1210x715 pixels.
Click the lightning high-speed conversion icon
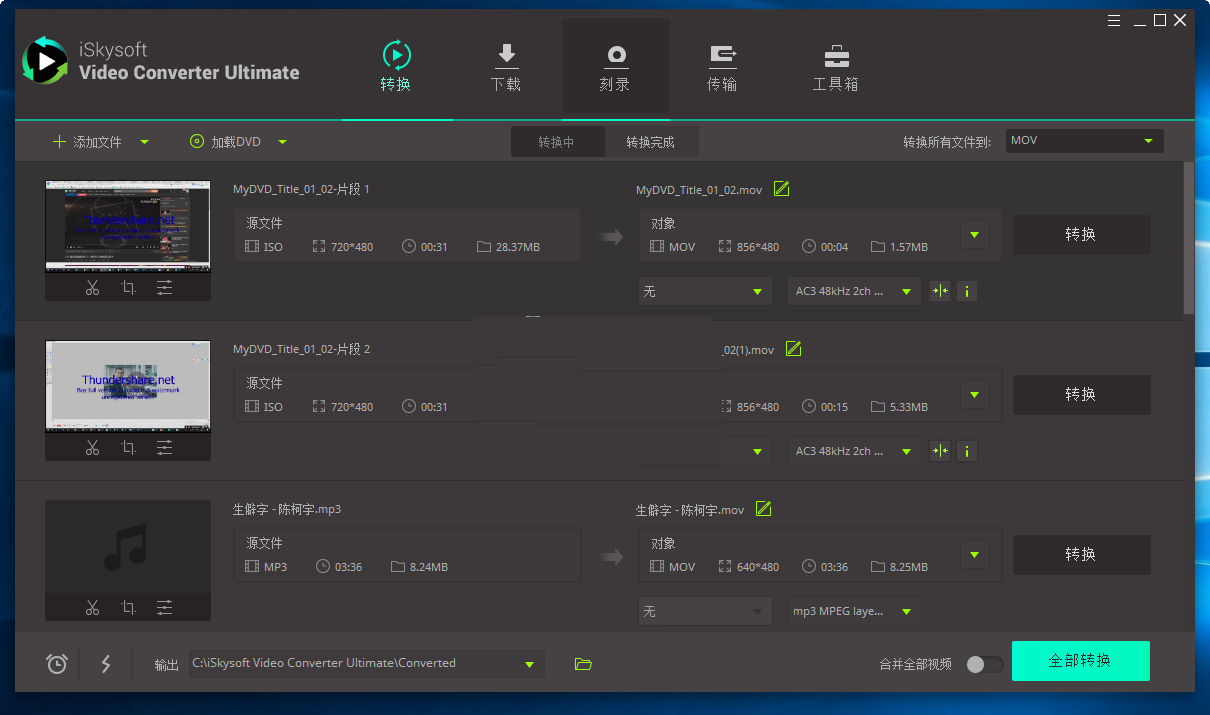(x=106, y=663)
